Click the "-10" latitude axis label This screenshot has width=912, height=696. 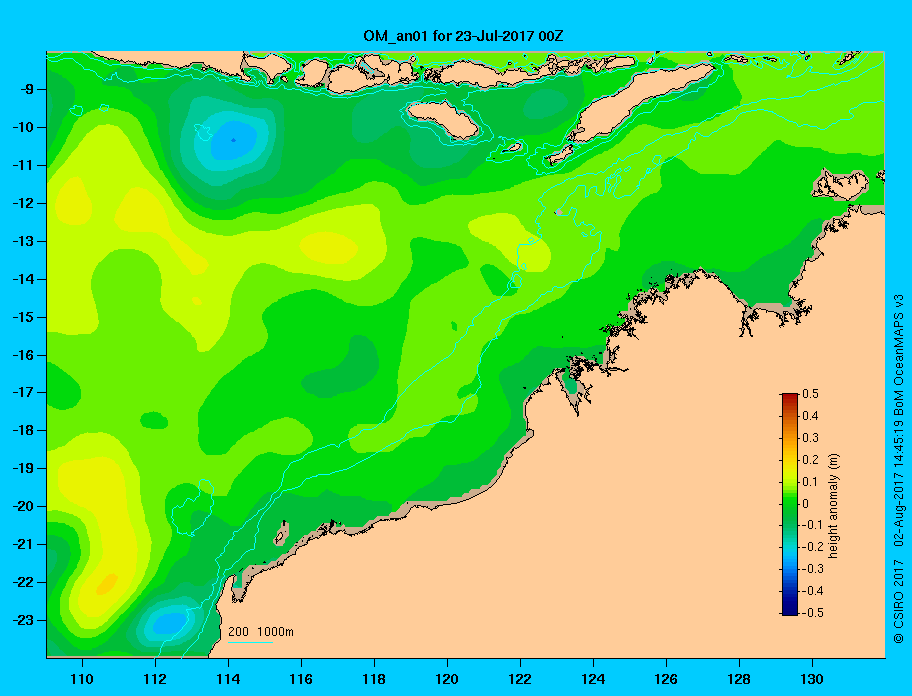[24, 127]
